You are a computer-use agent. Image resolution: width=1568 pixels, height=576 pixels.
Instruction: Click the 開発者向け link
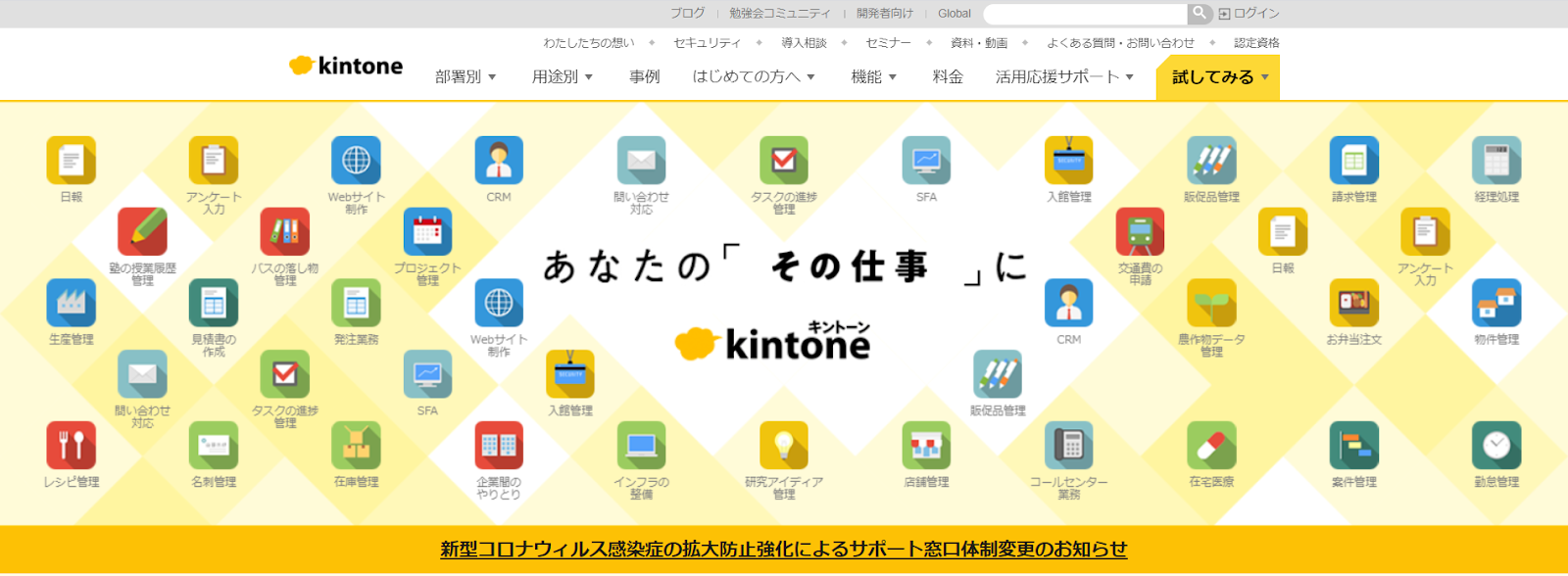click(x=885, y=14)
